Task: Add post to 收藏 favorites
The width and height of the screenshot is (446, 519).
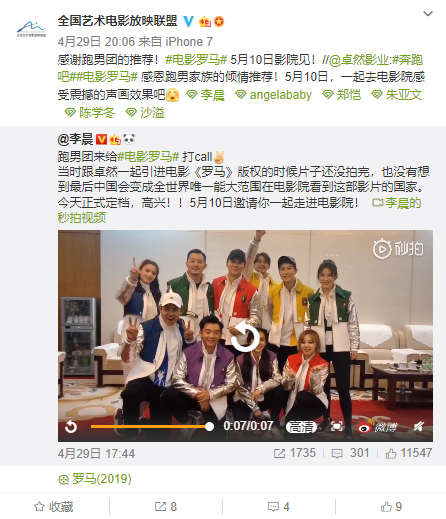Action: [54, 507]
